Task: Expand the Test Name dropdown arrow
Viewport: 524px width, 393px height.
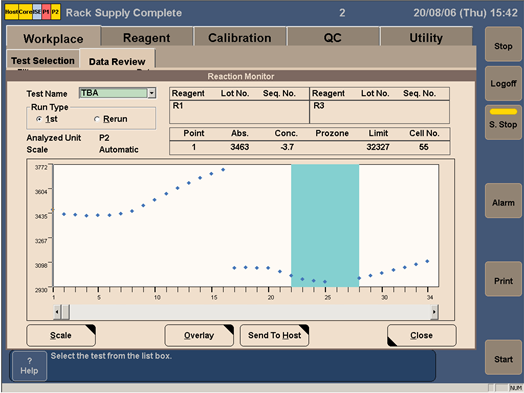Action: coord(152,93)
